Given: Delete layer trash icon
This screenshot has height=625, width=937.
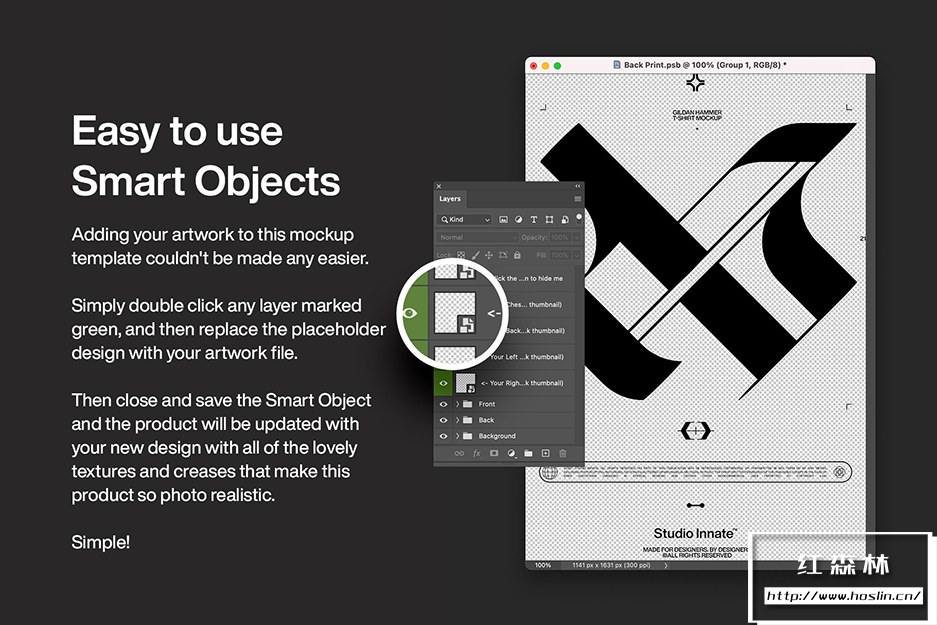Looking at the screenshot, I should pyautogui.click(x=563, y=454).
